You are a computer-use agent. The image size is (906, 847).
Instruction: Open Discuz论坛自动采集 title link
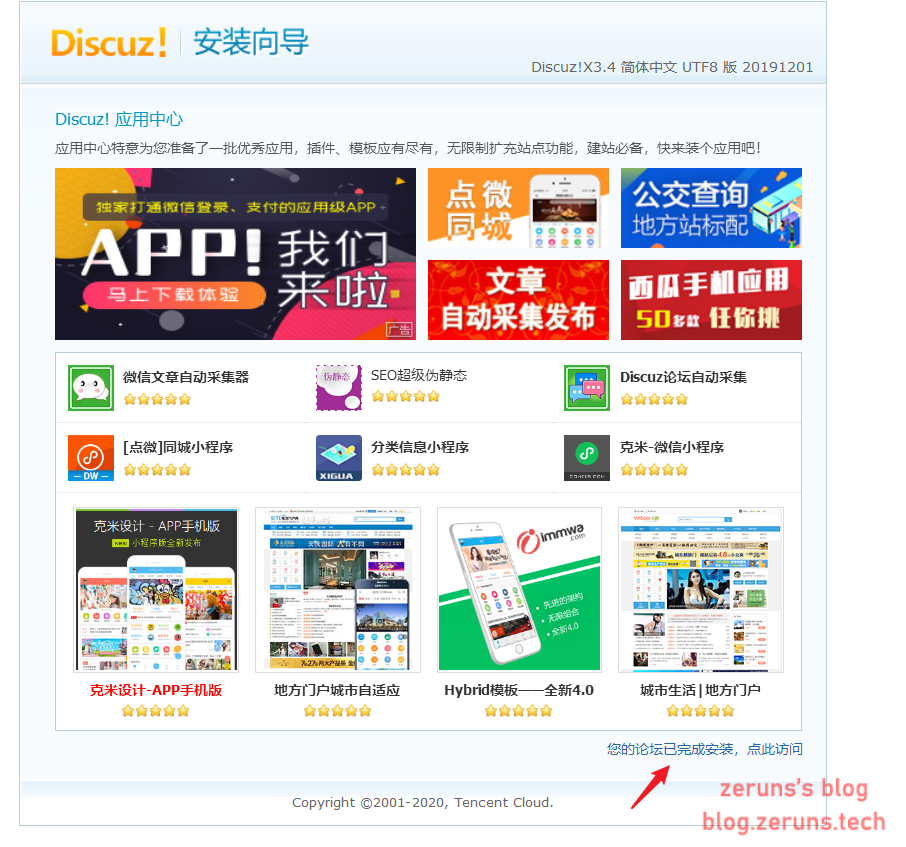click(684, 377)
